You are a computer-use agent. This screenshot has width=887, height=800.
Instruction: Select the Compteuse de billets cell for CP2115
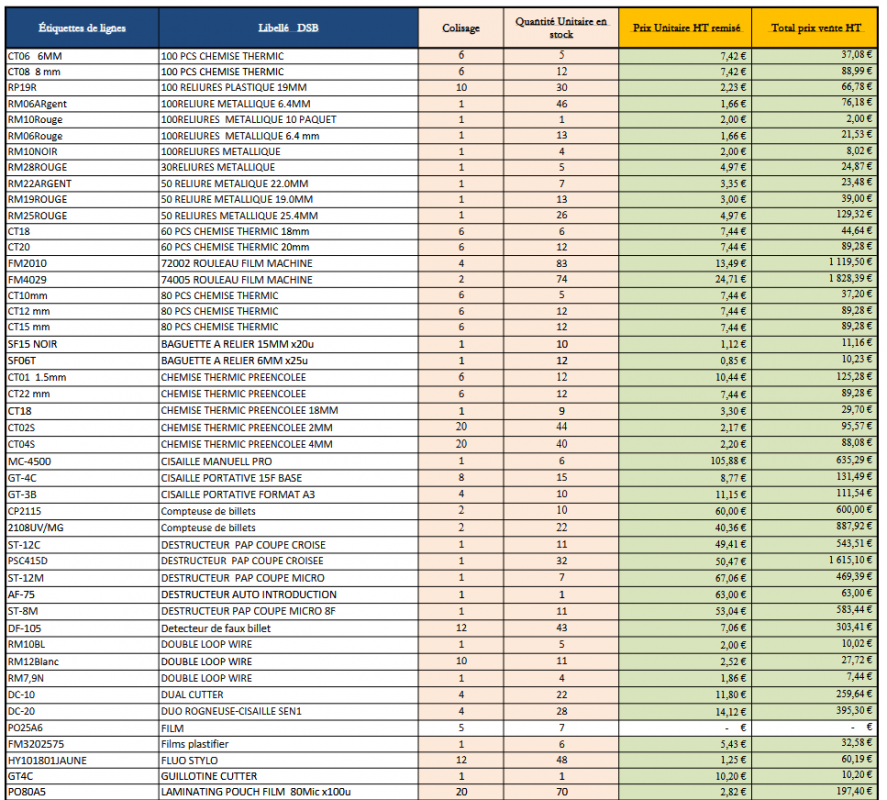(289, 511)
